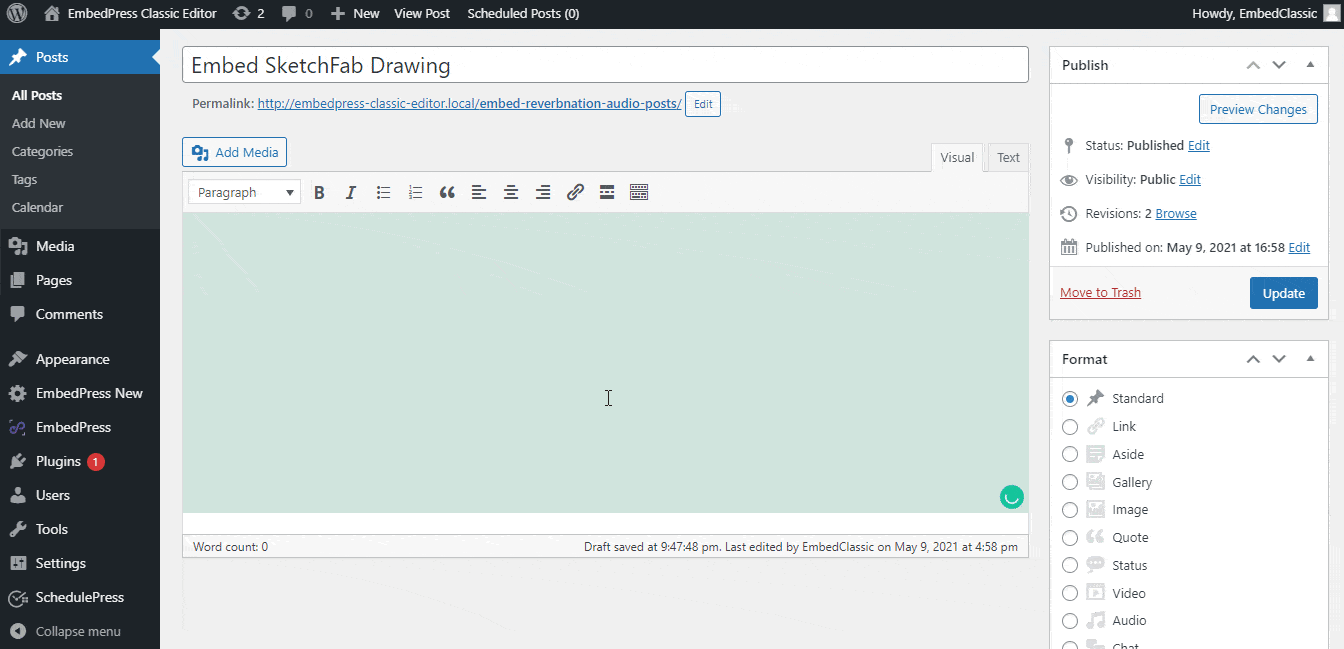1344x649 pixels.
Task: Toggle bold formatting in editor toolbar
Action: click(x=319, y=193)
